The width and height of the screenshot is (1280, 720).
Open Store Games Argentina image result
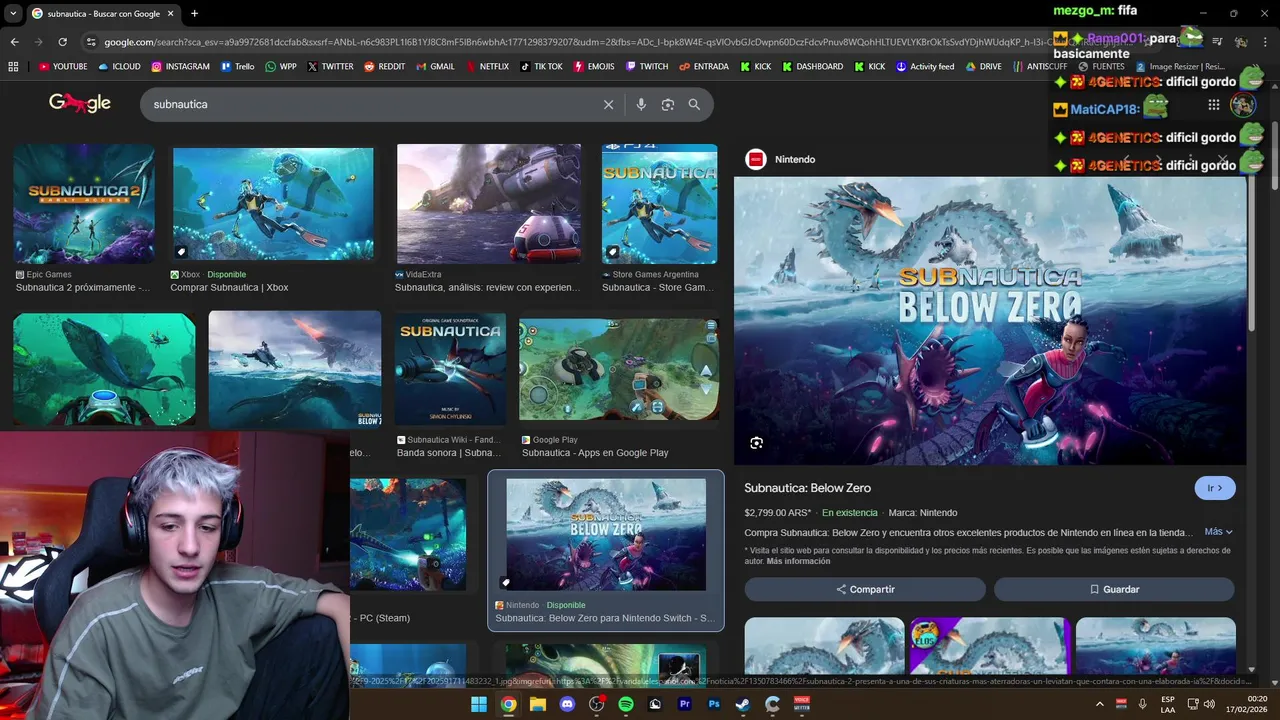pyautogui.click(x=659, y=204)
